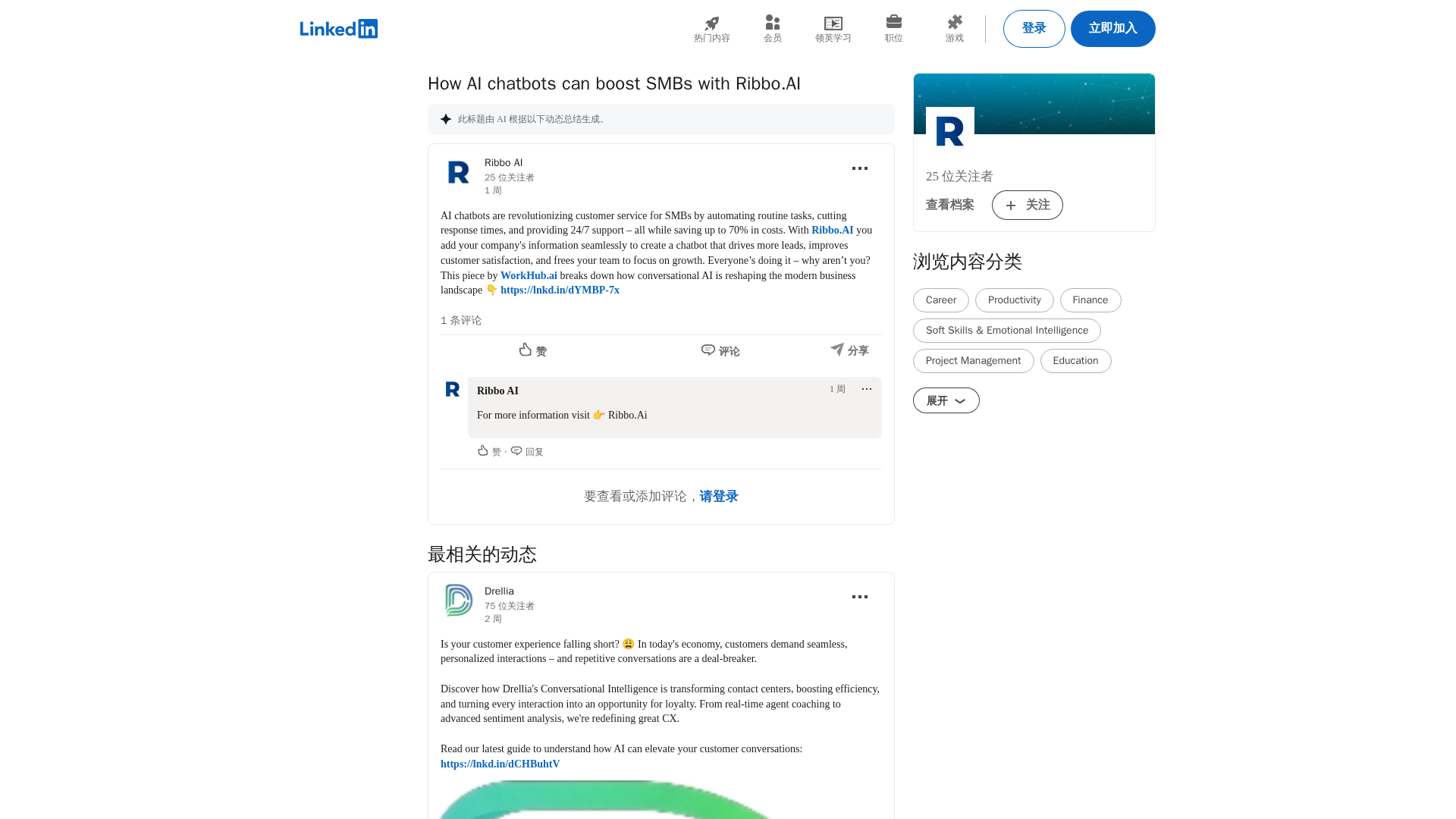Like the Ribbo AI post

coord(532,350)
